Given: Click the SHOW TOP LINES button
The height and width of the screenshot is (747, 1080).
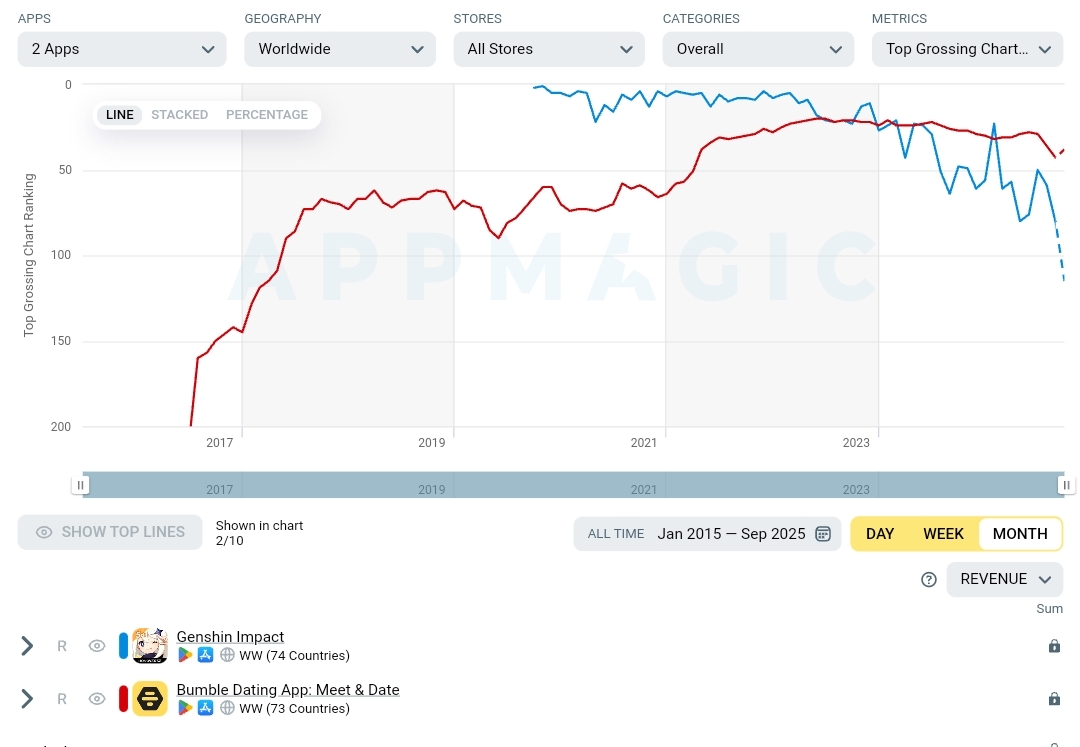Looking at the screenshot, I should [110, 532].
